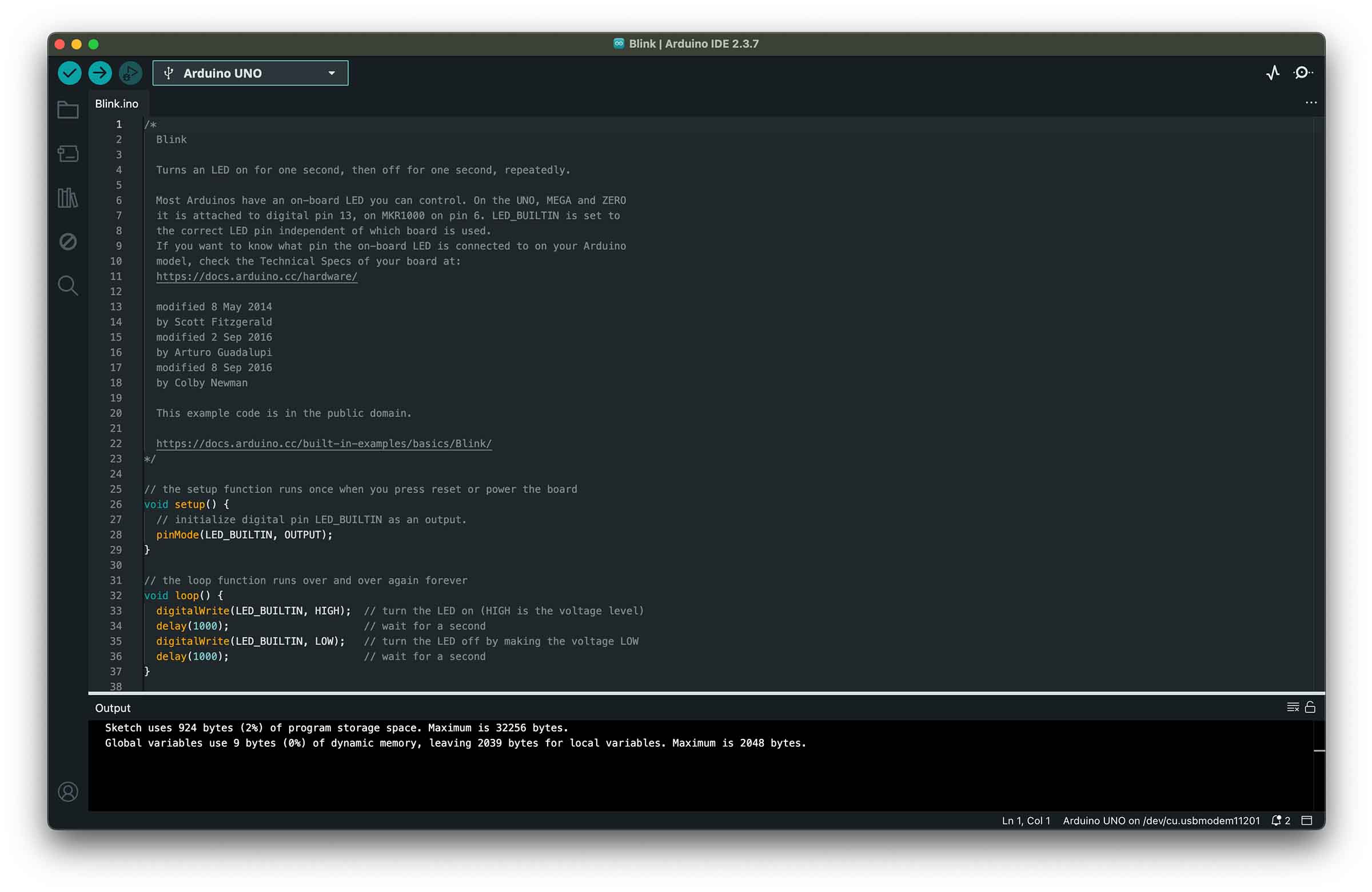The height and width of the screenshot is (892, 1372).
Task: Toggle output scroll lock icon
Action: pyautogui.click(x=1310, y=707)
